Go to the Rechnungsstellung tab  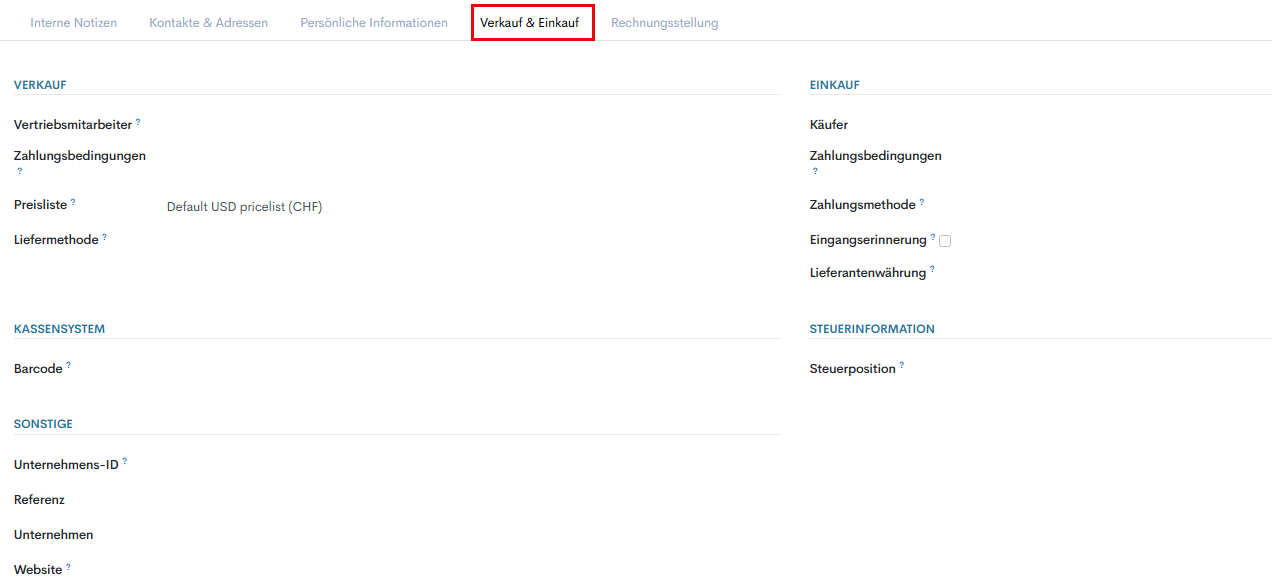tap(664, 22)
